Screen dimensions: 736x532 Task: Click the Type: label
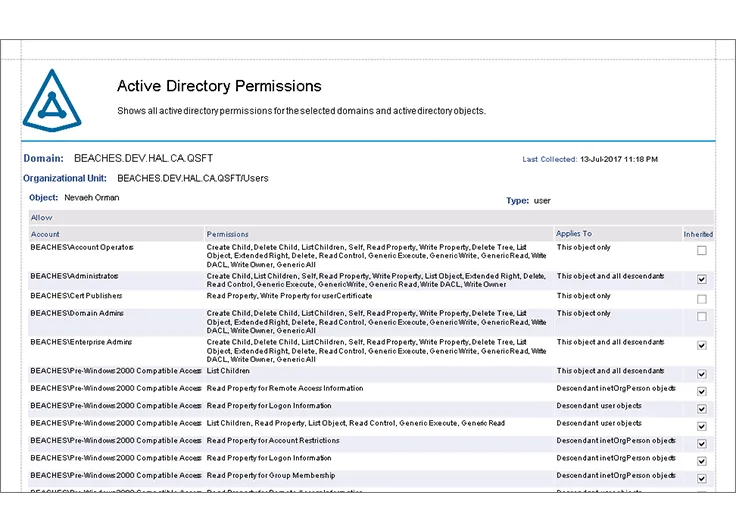(517, 200)
